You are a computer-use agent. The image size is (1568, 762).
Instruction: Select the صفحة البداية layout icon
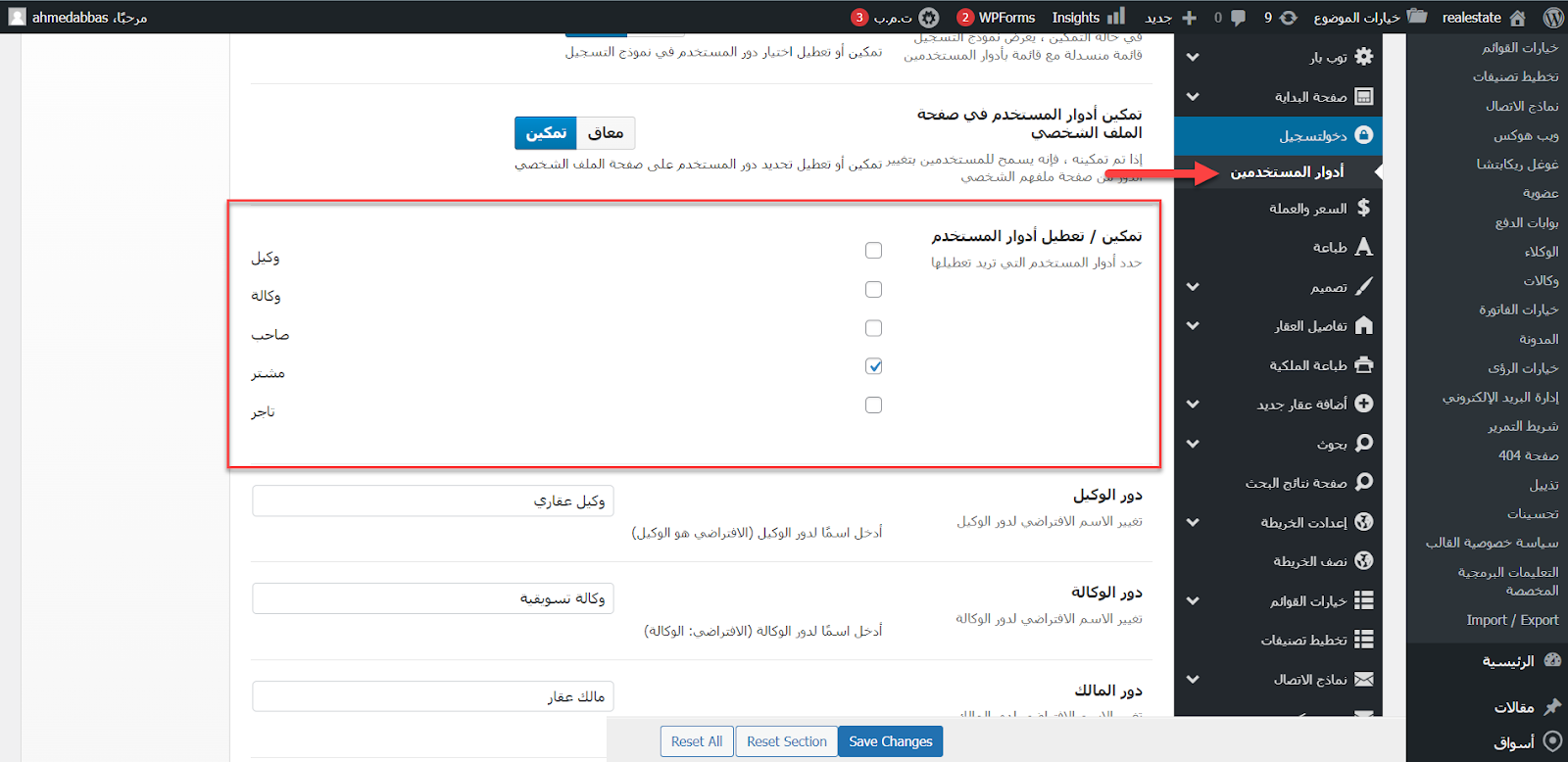tap(1363, 96)
